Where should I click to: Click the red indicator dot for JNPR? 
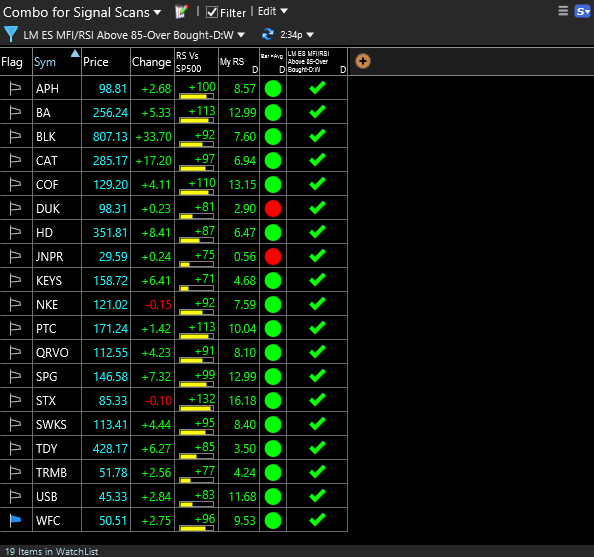(x=273, y=257)
